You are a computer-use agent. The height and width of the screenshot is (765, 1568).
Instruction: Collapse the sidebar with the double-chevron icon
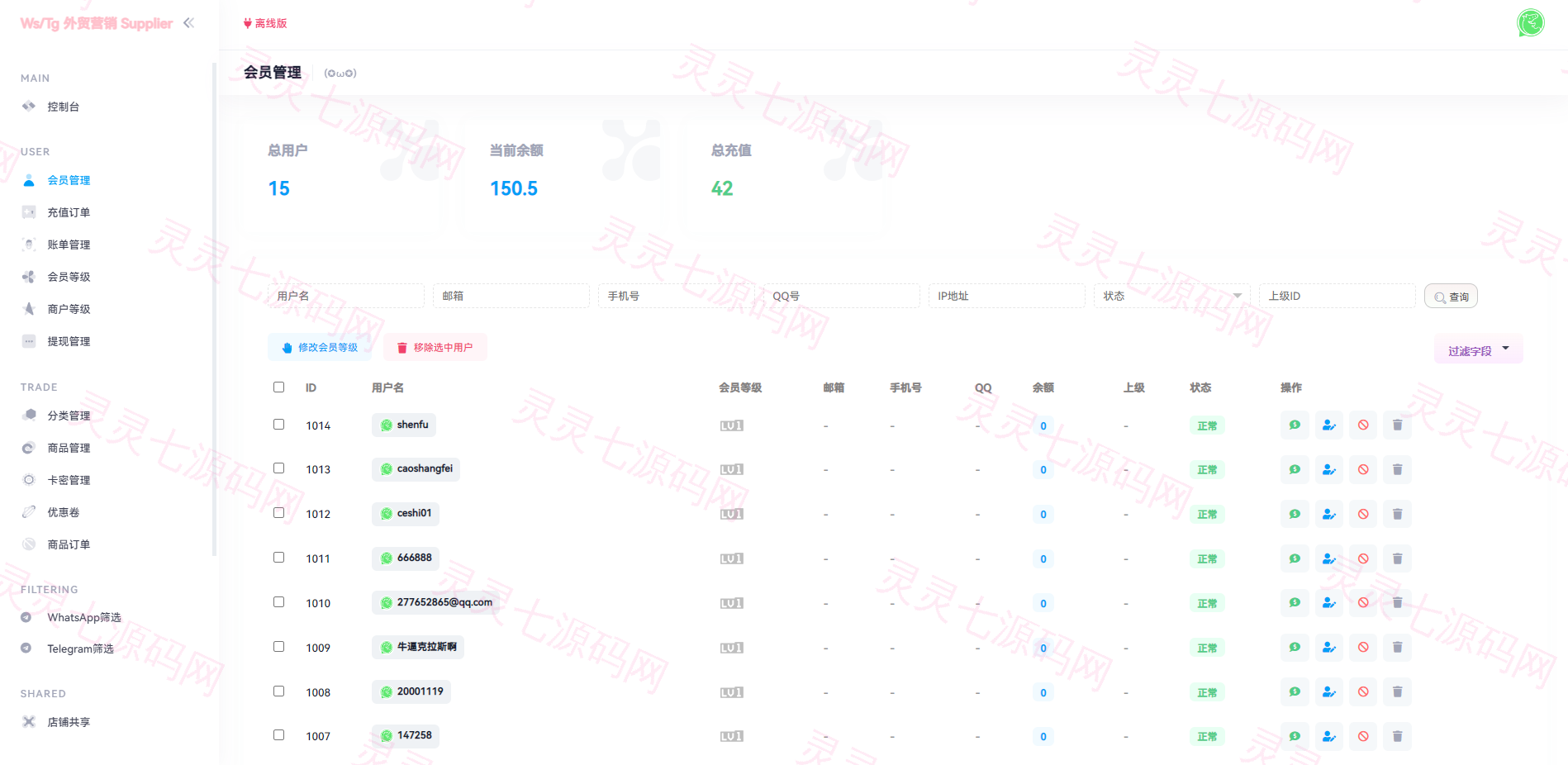(x=189, y=23)
